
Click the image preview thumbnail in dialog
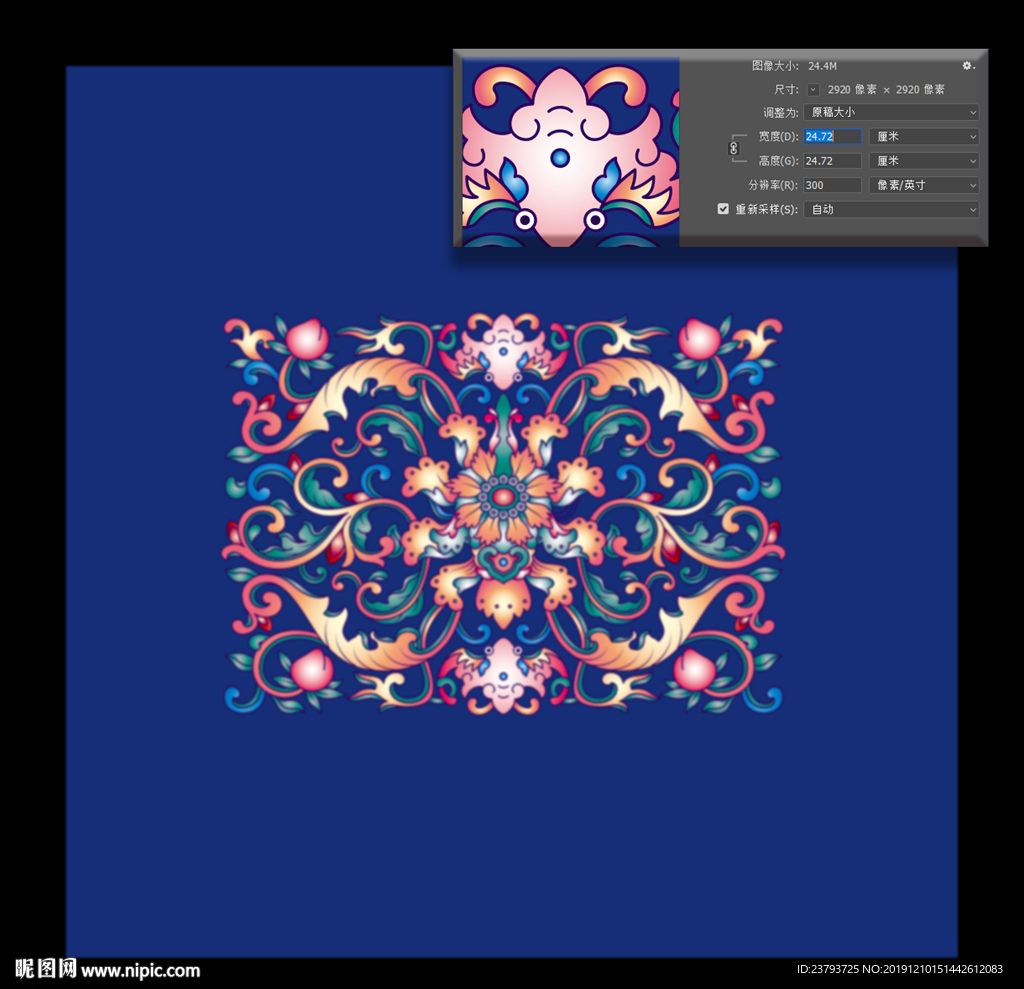tap(571, 152)
